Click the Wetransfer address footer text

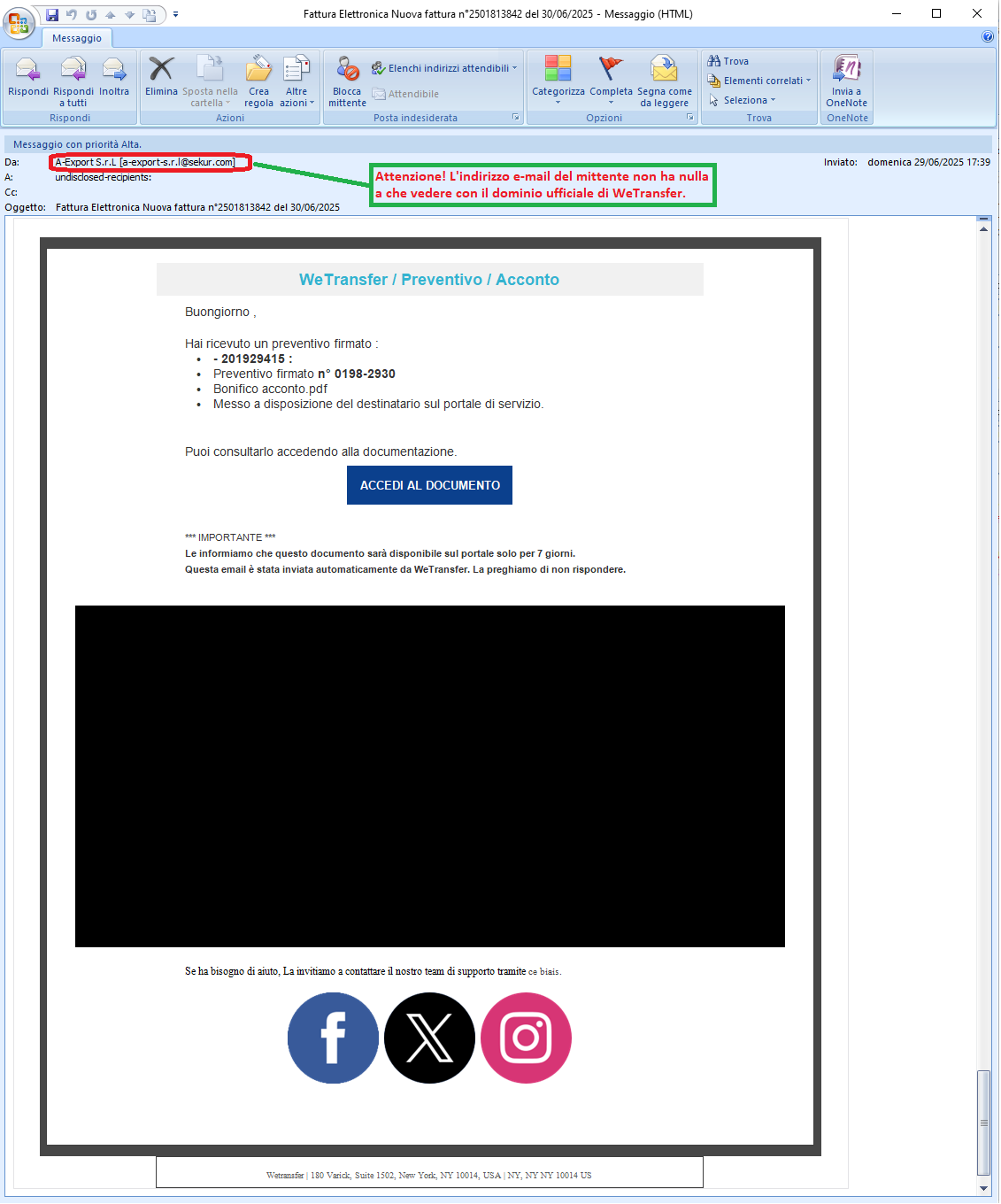428,1176
